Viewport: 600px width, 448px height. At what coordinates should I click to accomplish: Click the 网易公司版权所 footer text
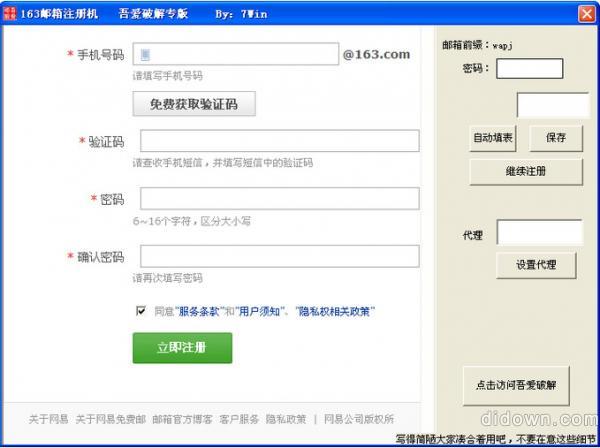(x=359, y=419)
